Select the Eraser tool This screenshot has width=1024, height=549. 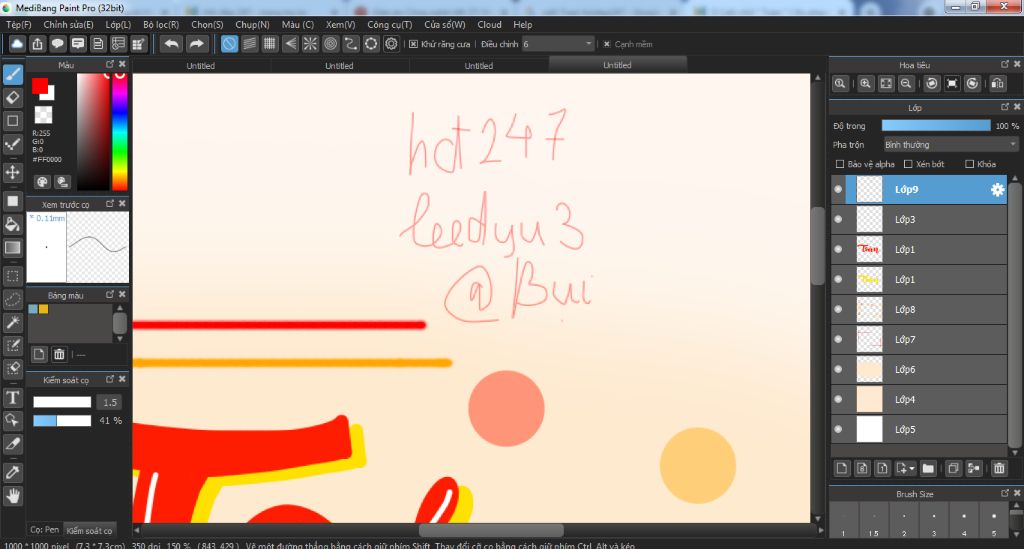(x=13, y=98)
